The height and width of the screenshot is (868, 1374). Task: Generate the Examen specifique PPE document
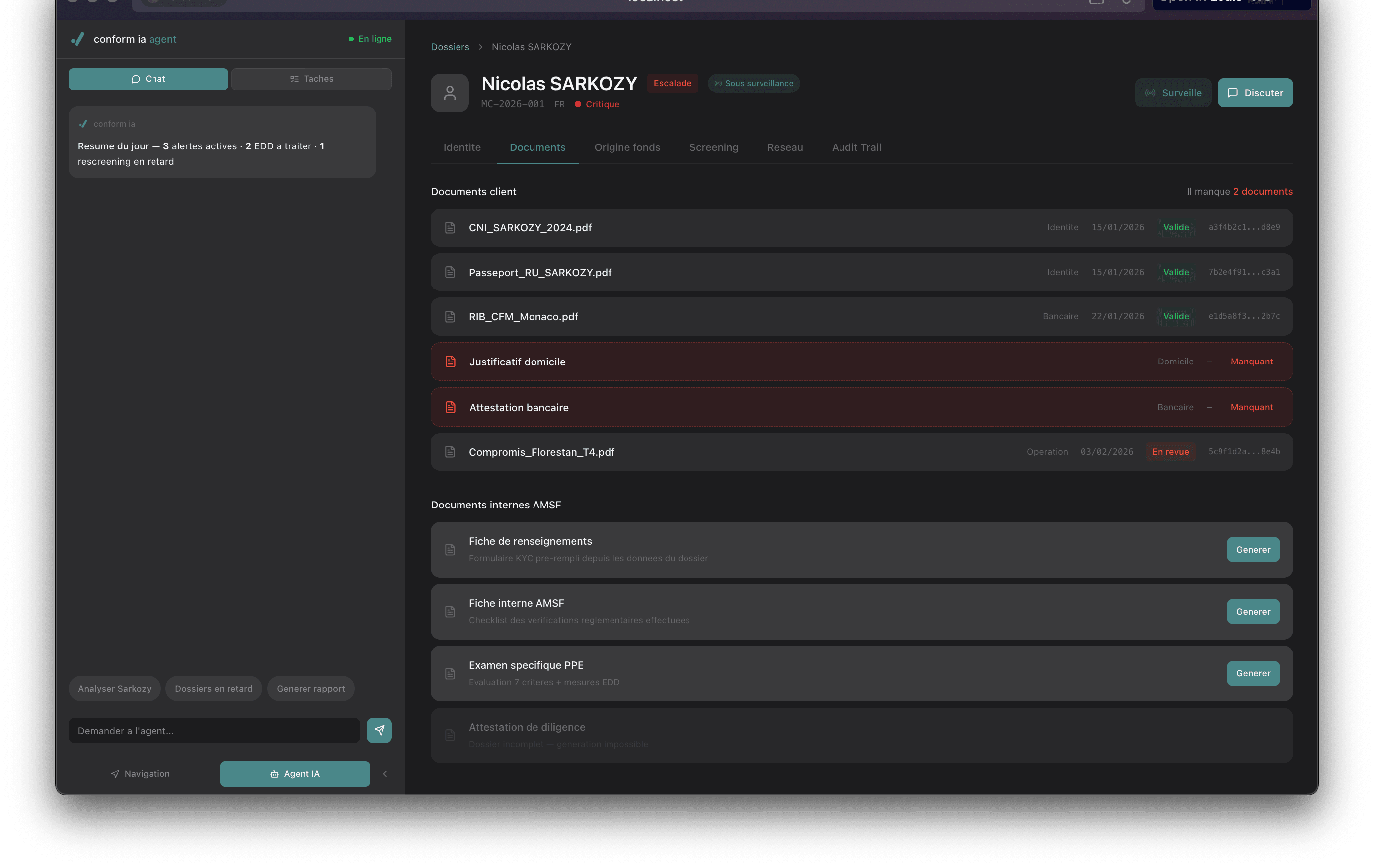pyautogui.click(x=1253, y=673)
